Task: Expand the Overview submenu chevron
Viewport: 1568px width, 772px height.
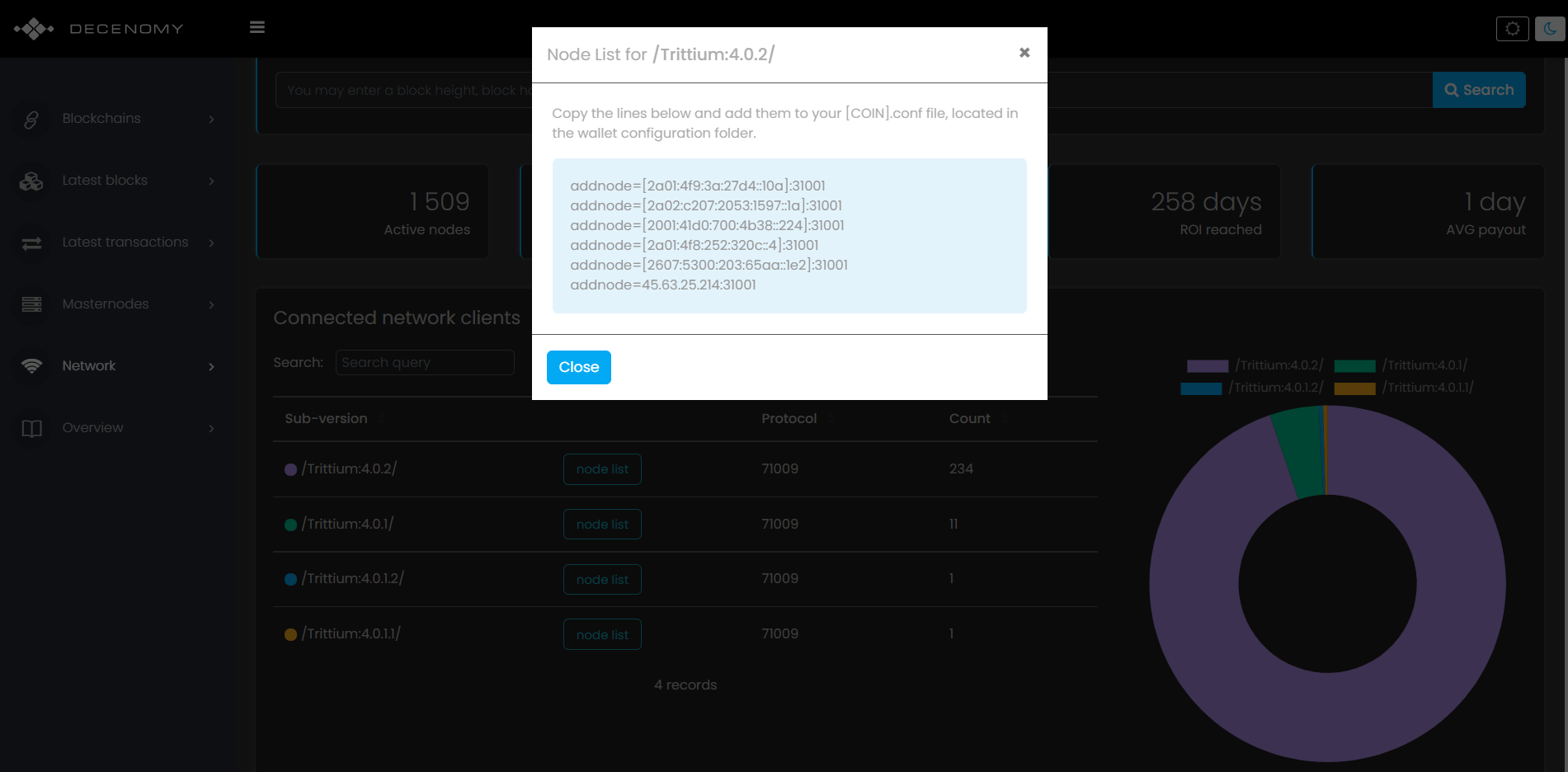Action: coord(212,428)
